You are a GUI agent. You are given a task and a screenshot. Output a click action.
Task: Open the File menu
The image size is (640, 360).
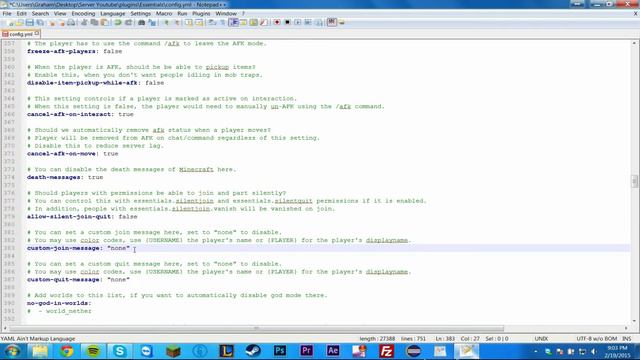7,13
